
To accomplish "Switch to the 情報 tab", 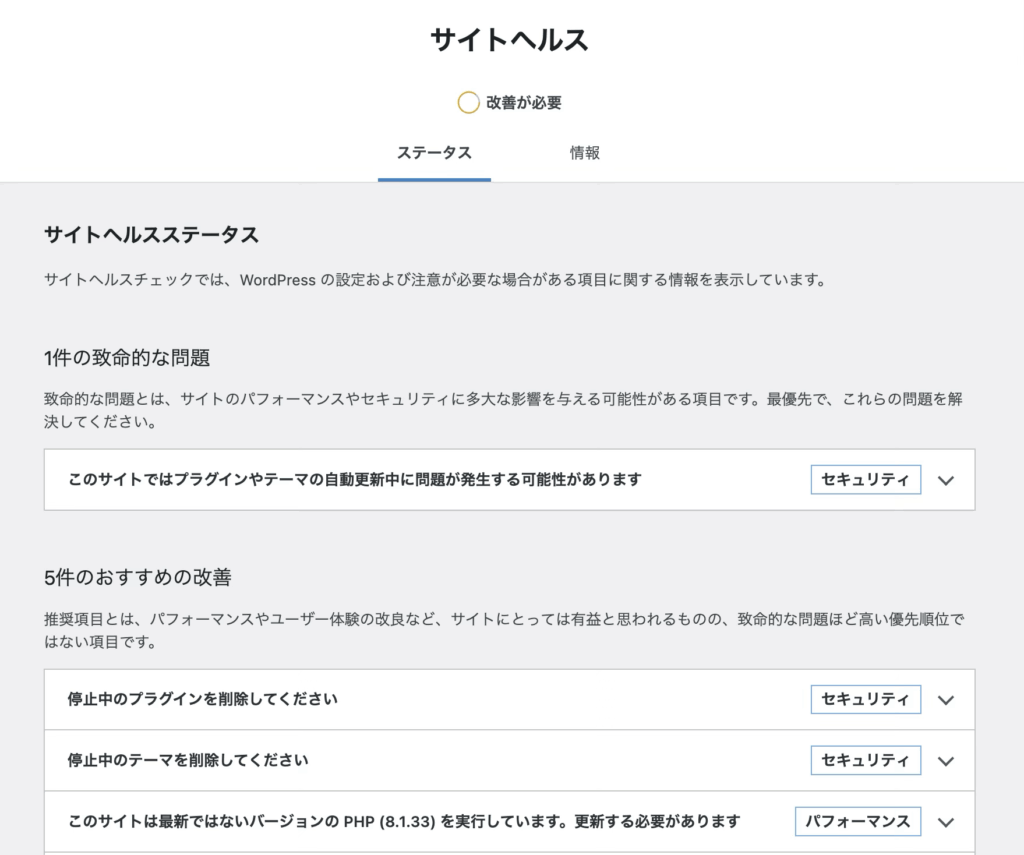I will coord(585,152).
